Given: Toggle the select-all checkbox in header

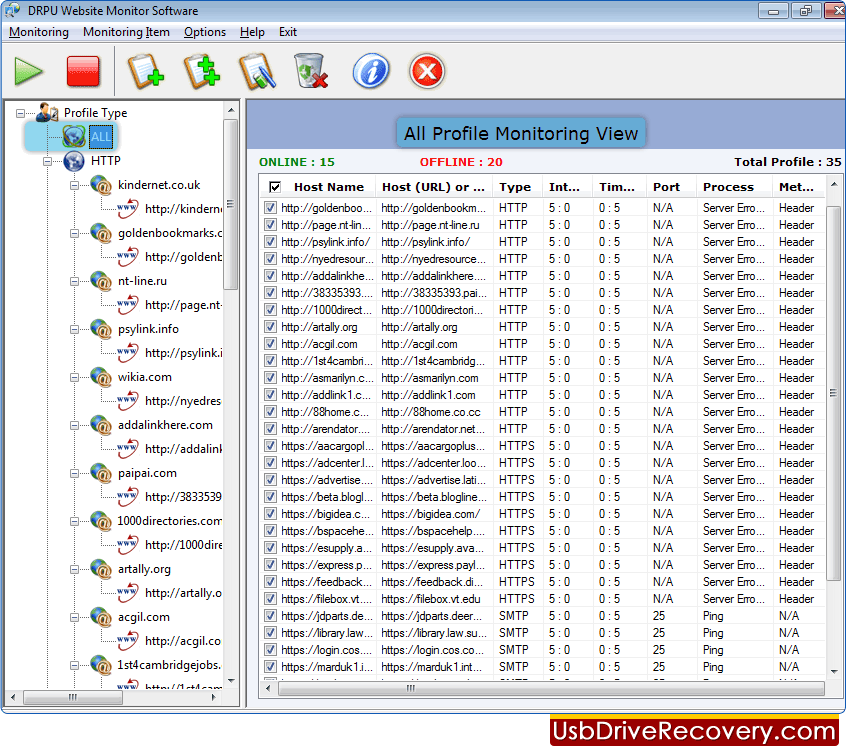Looking at the screenshot, I should pyautogui.click(x=275, y=187).
